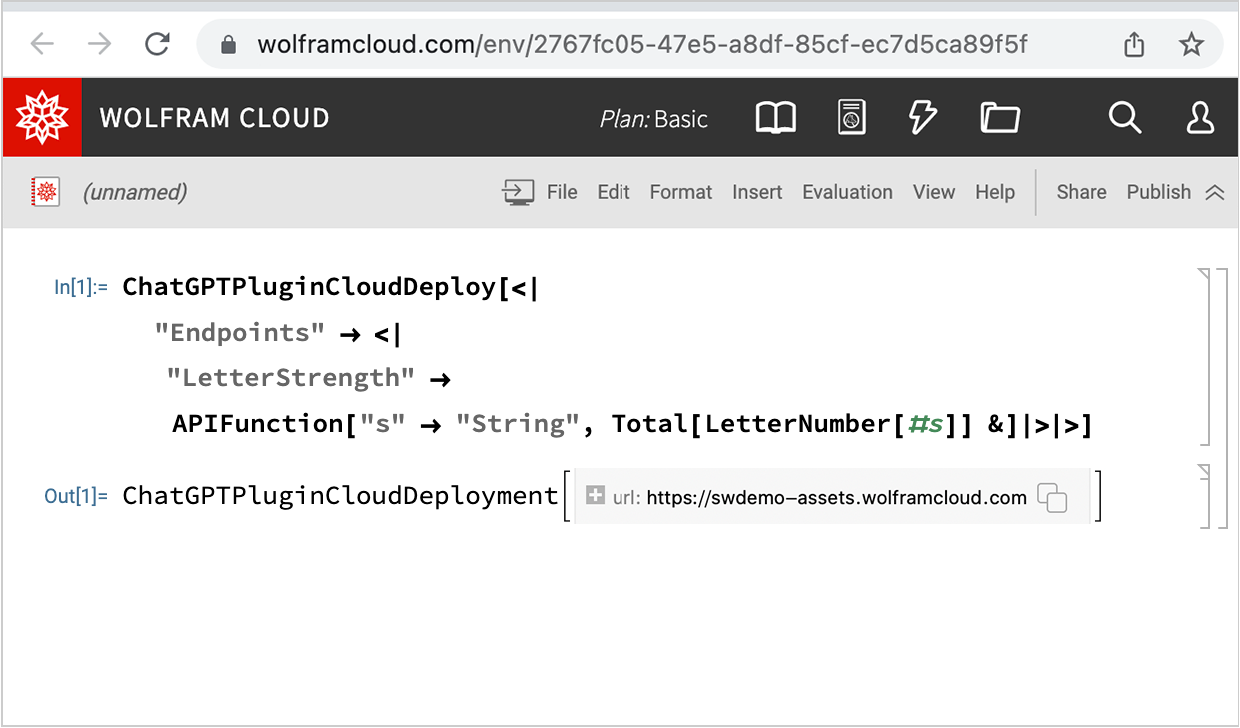Click the "Endpoints" string in code

(x=240, y=333)
